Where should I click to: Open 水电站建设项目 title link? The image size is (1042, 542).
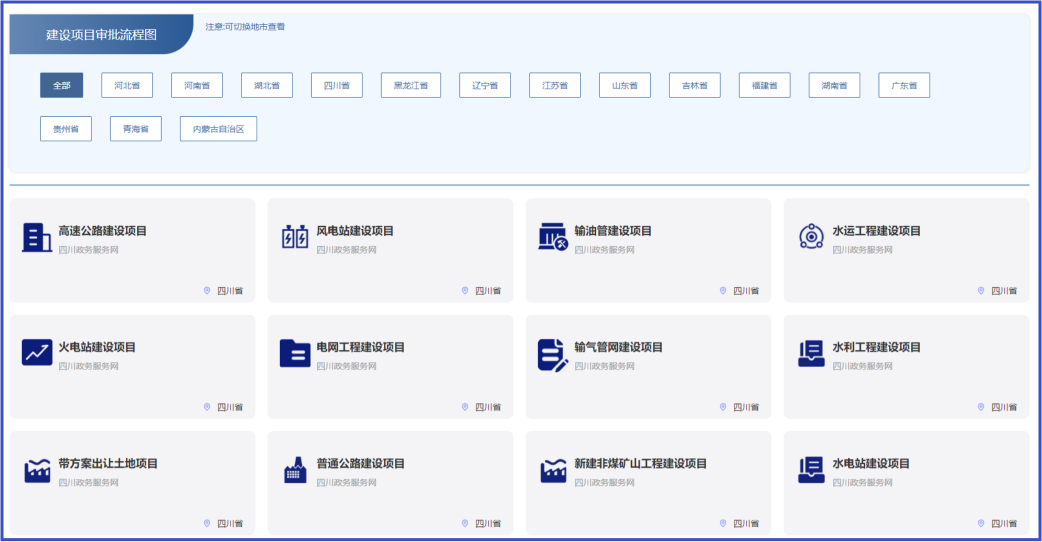tap(871, 464)
